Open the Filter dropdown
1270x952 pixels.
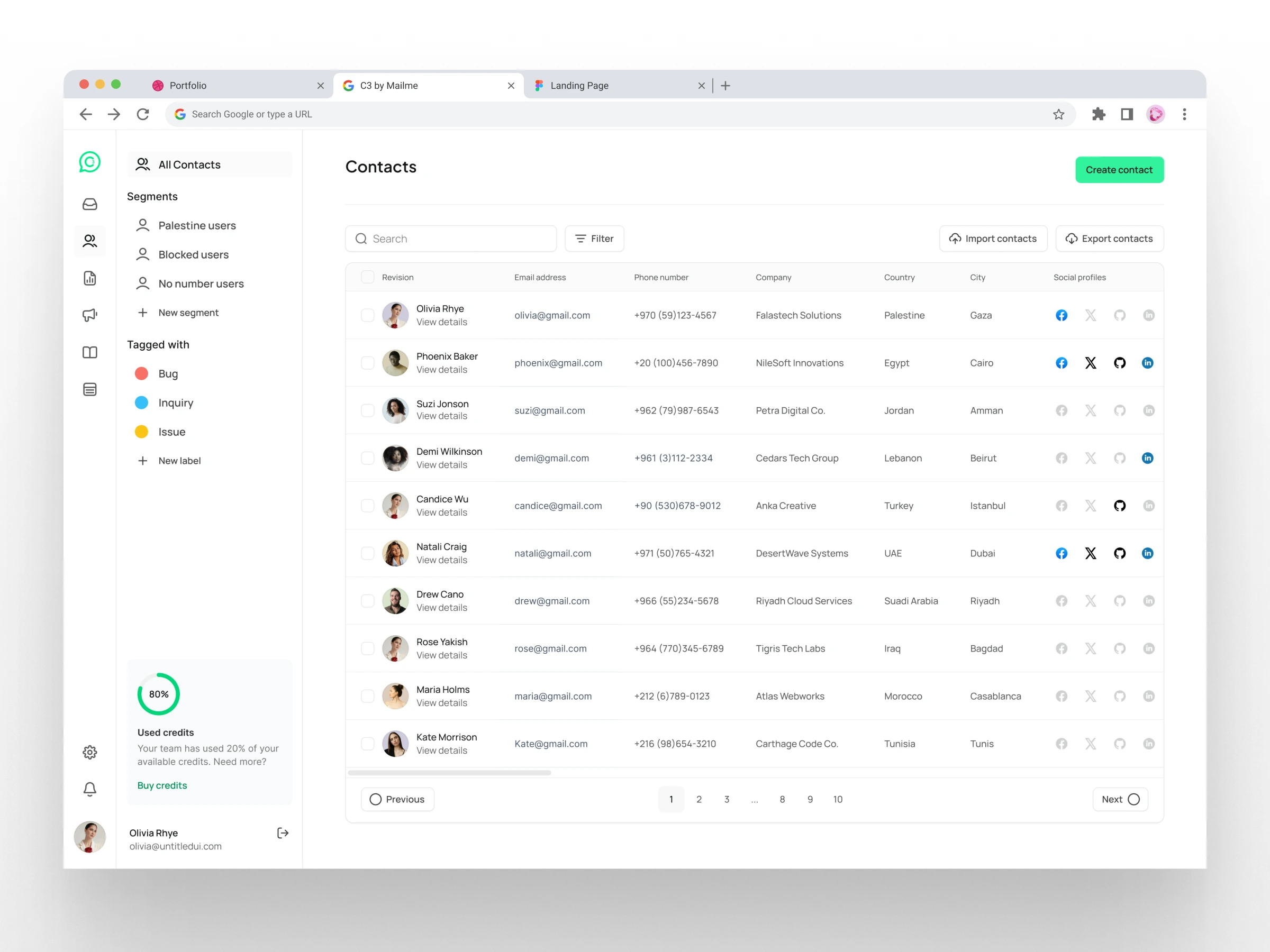tap(594, 238)
